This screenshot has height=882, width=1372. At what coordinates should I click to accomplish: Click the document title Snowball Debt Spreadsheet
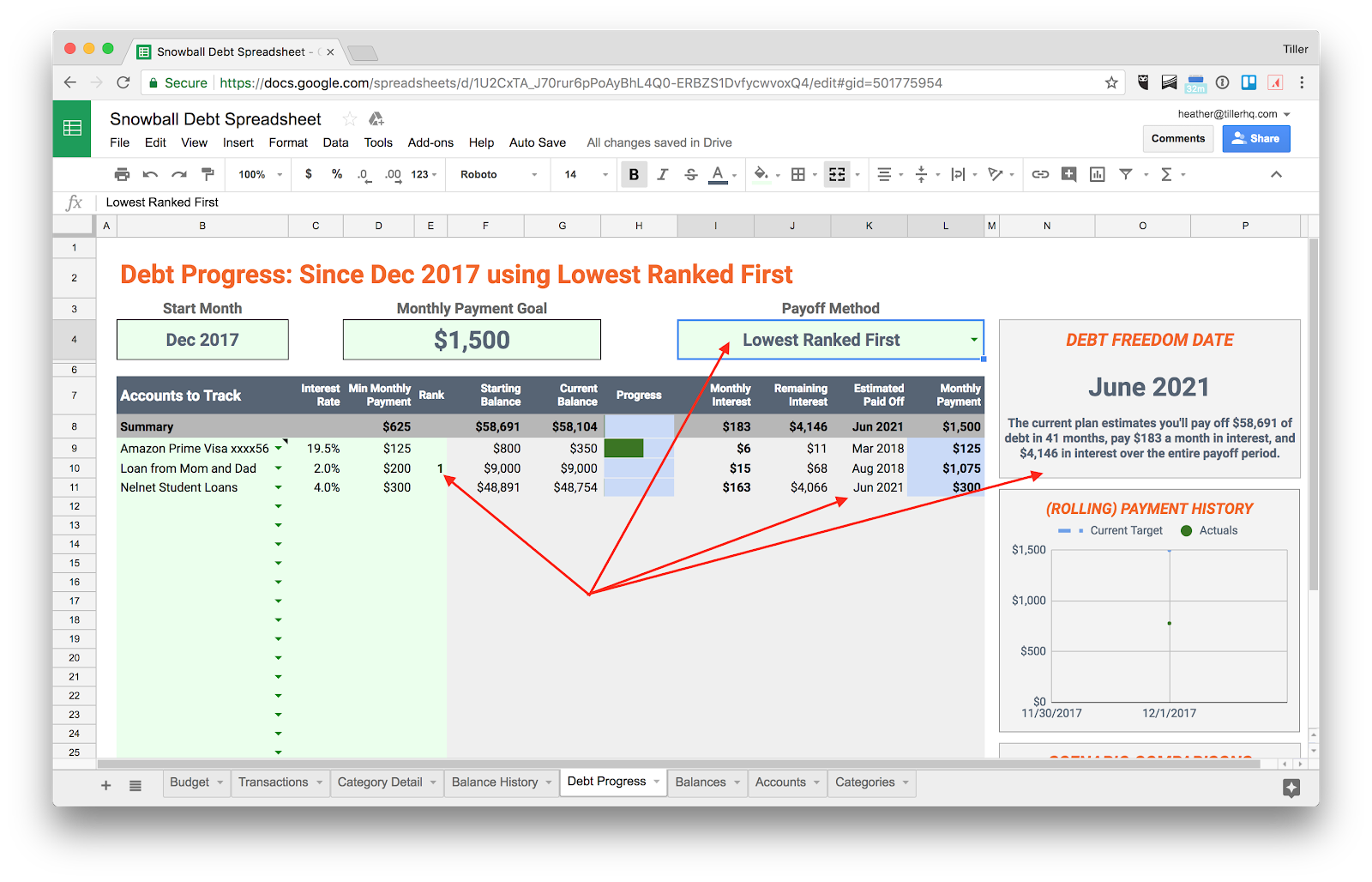(x=215, y=119)
